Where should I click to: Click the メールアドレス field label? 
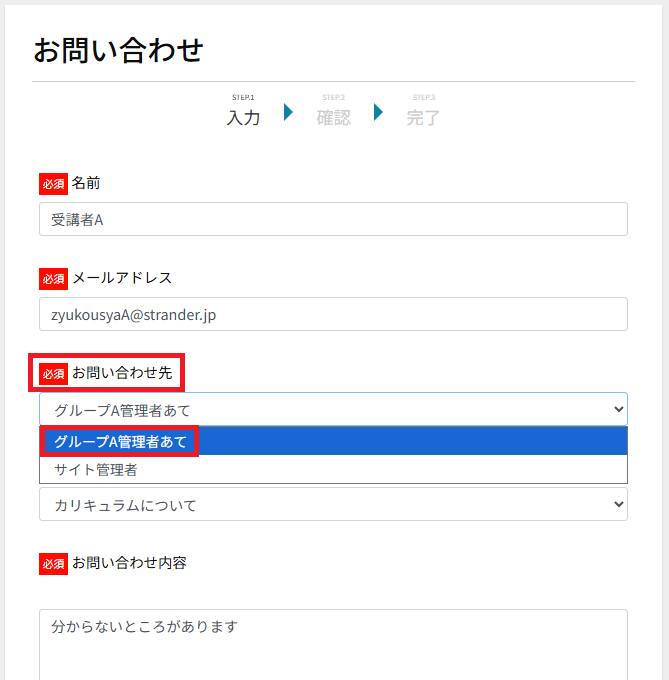pos(122,278)
